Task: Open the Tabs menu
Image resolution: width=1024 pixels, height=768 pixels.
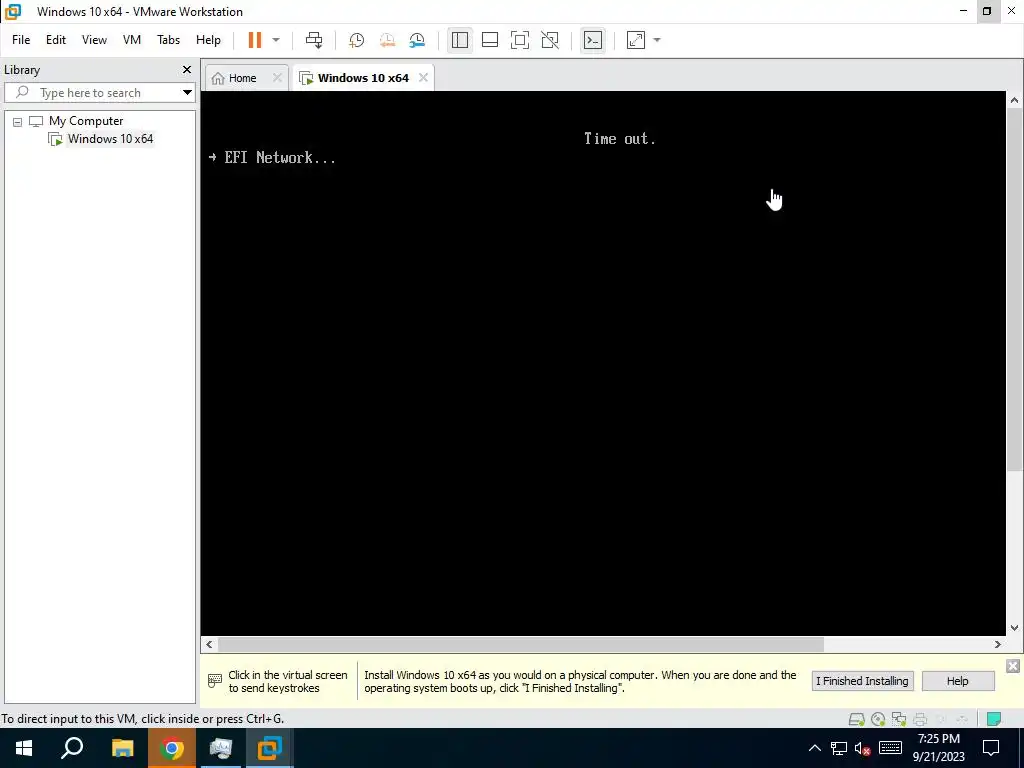Action: [168, 40]
